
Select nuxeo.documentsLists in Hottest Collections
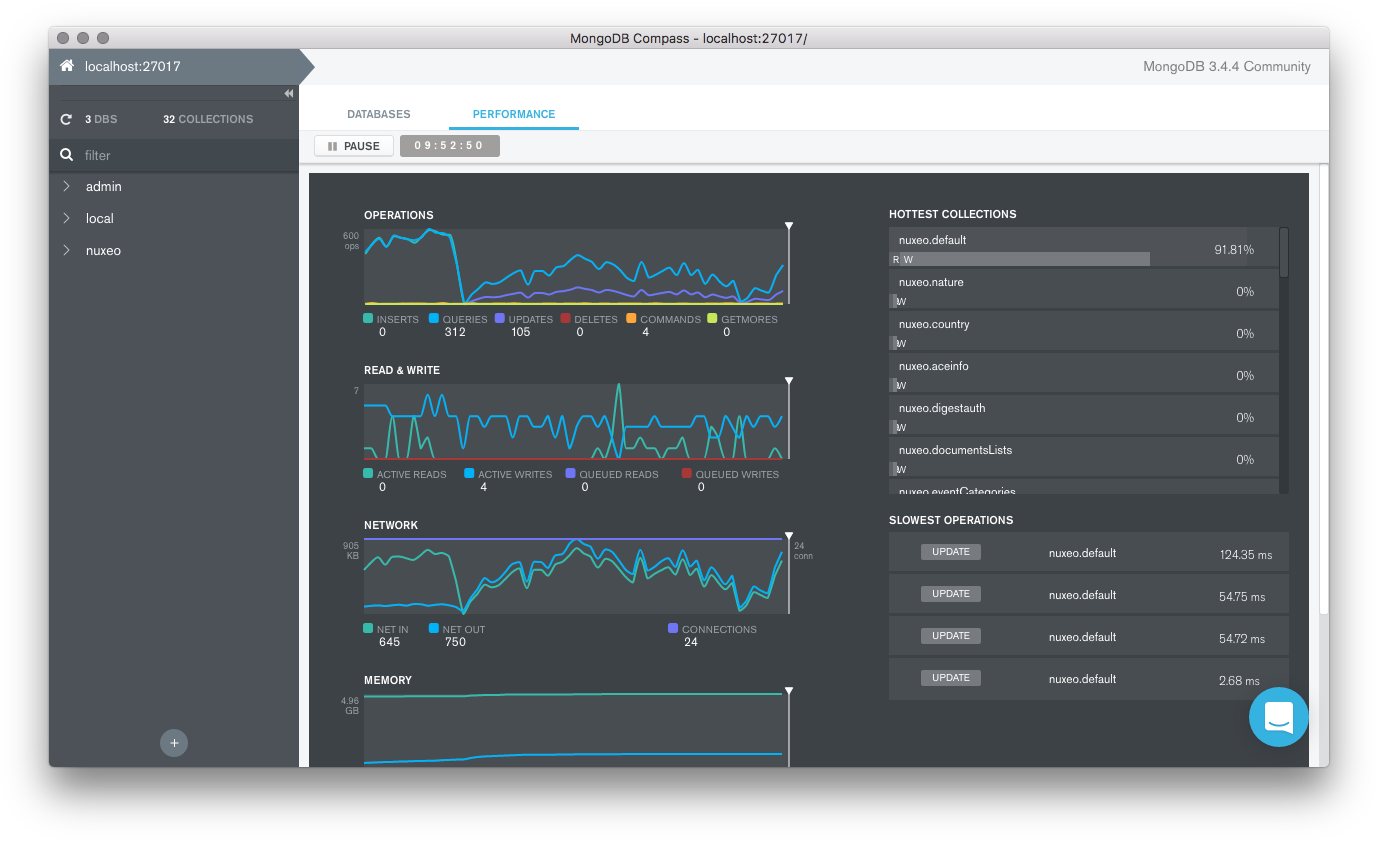[x=1083, y=457]
